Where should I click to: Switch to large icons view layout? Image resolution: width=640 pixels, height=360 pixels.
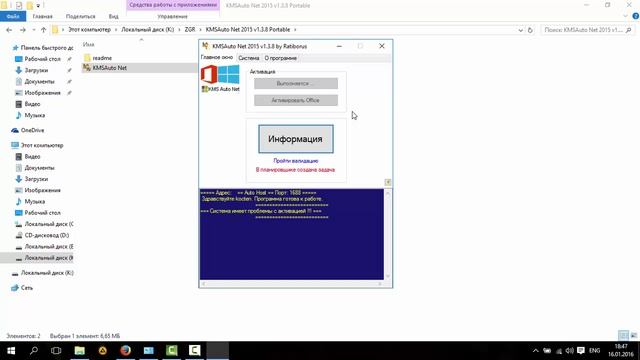click(x=633, y=336)
